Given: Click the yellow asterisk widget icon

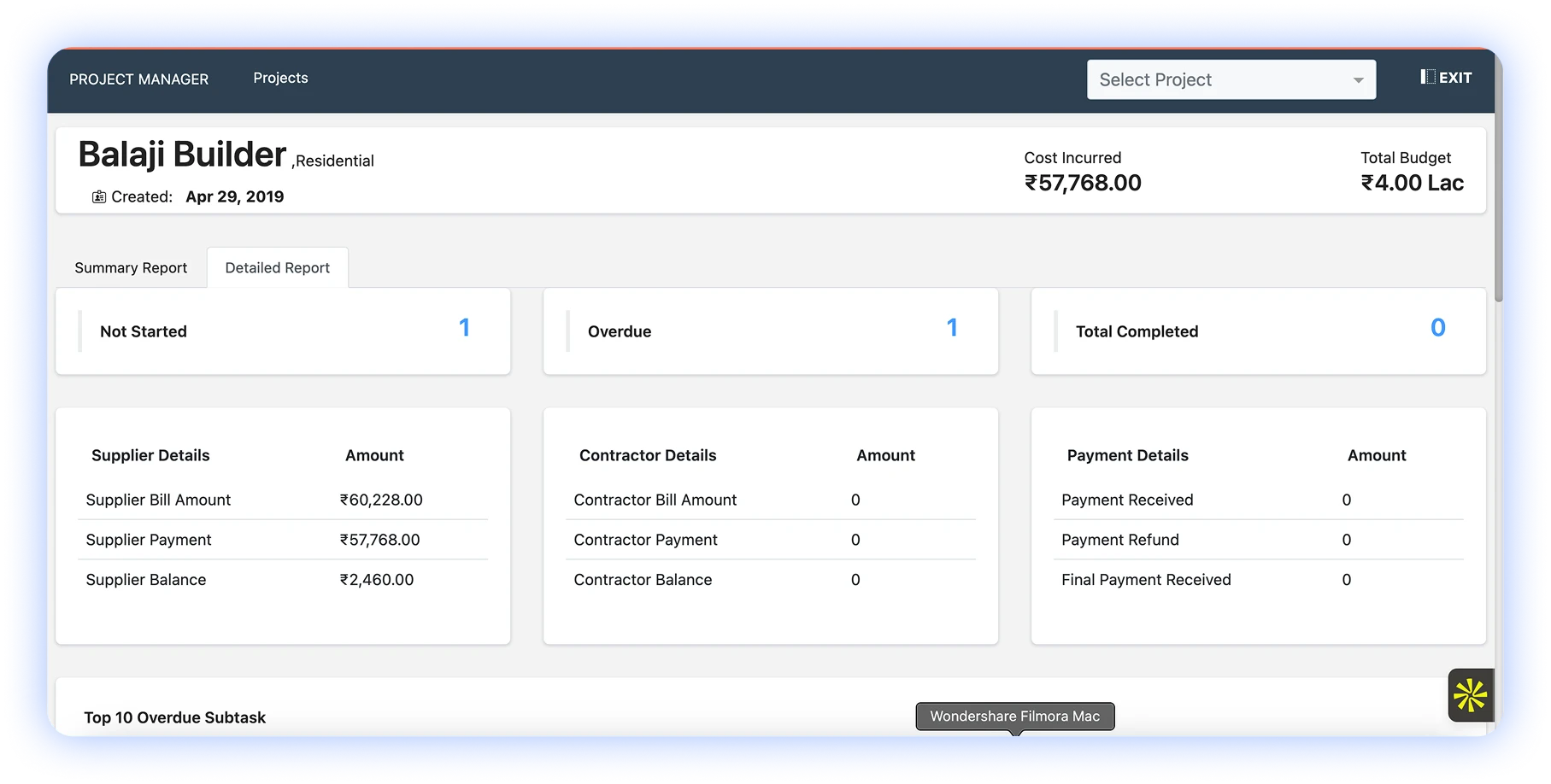Looking at the screenshot, I should click(x=1471, y=695).
